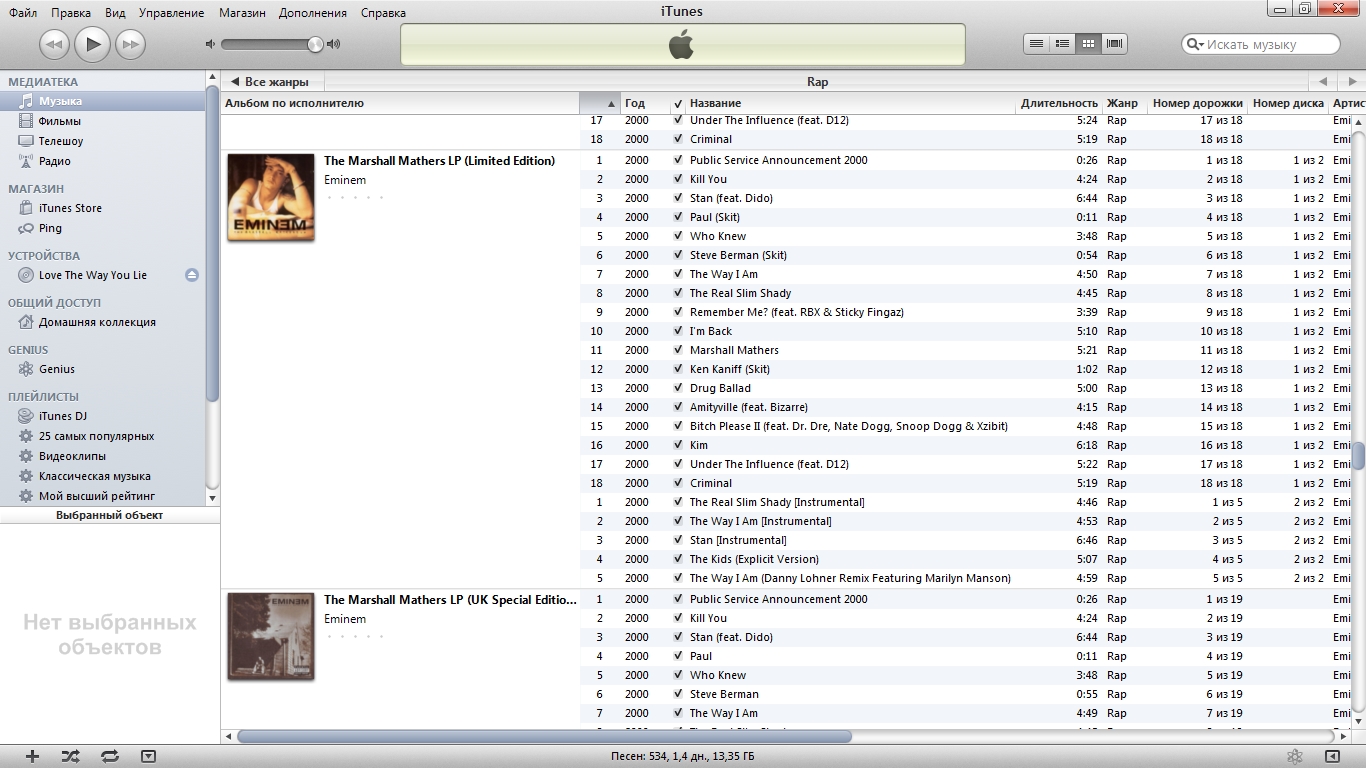
Task: Uncheck the Drug Ballad track checkbox
Action: (678, 388)
